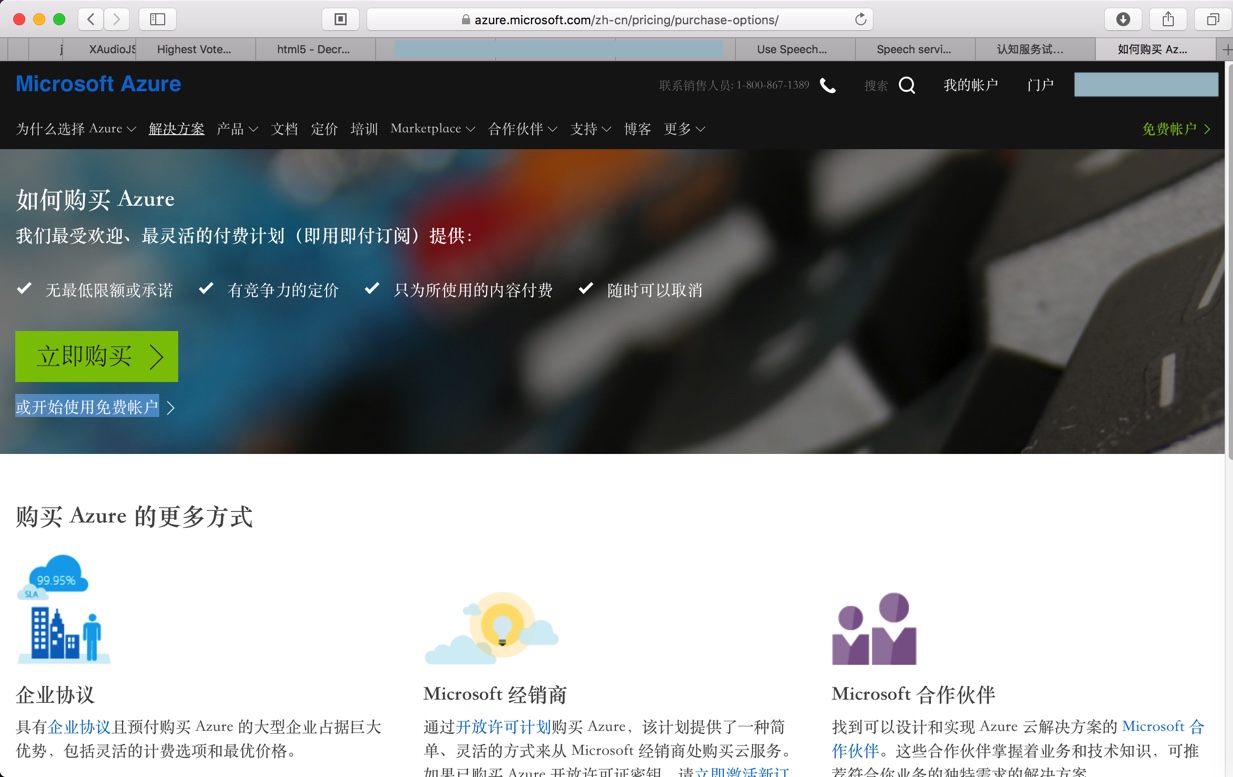Click the 随时可以取消 text
This screenshot has height=777, width=1233.
click(655, 290)
